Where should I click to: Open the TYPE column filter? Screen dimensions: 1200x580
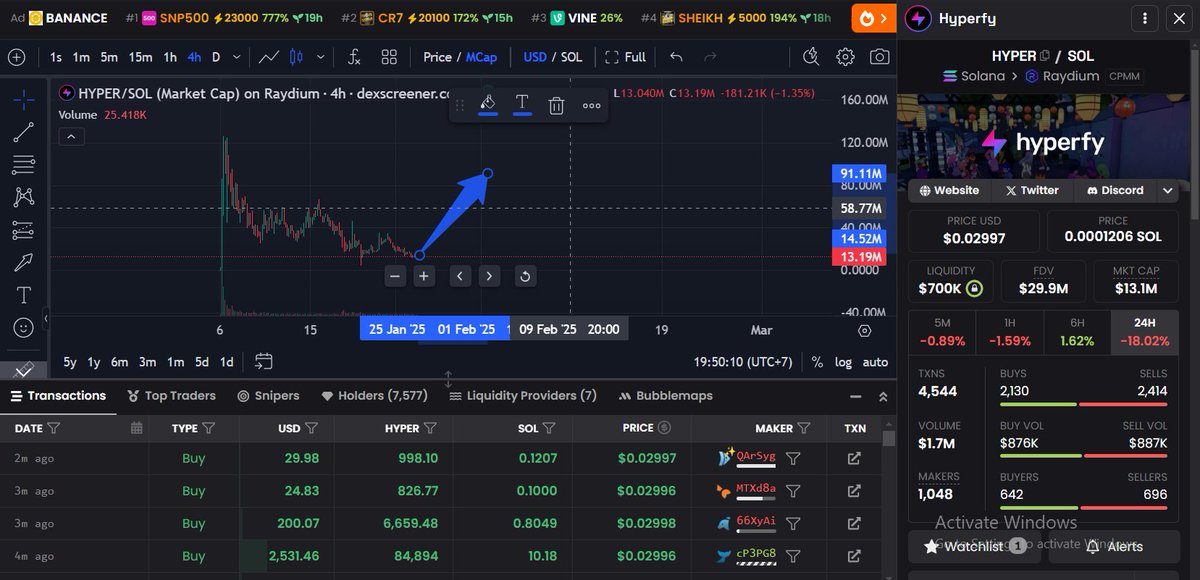pos(209,428)
